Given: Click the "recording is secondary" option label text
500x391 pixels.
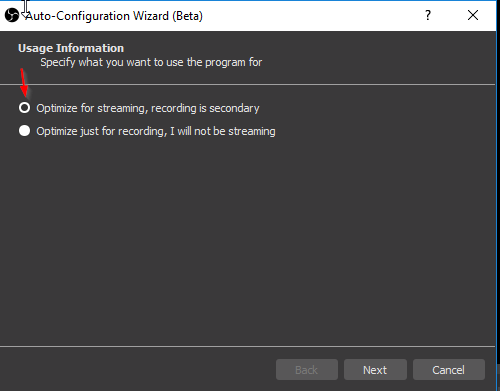Looking at the screenshot, I should 205,108.
